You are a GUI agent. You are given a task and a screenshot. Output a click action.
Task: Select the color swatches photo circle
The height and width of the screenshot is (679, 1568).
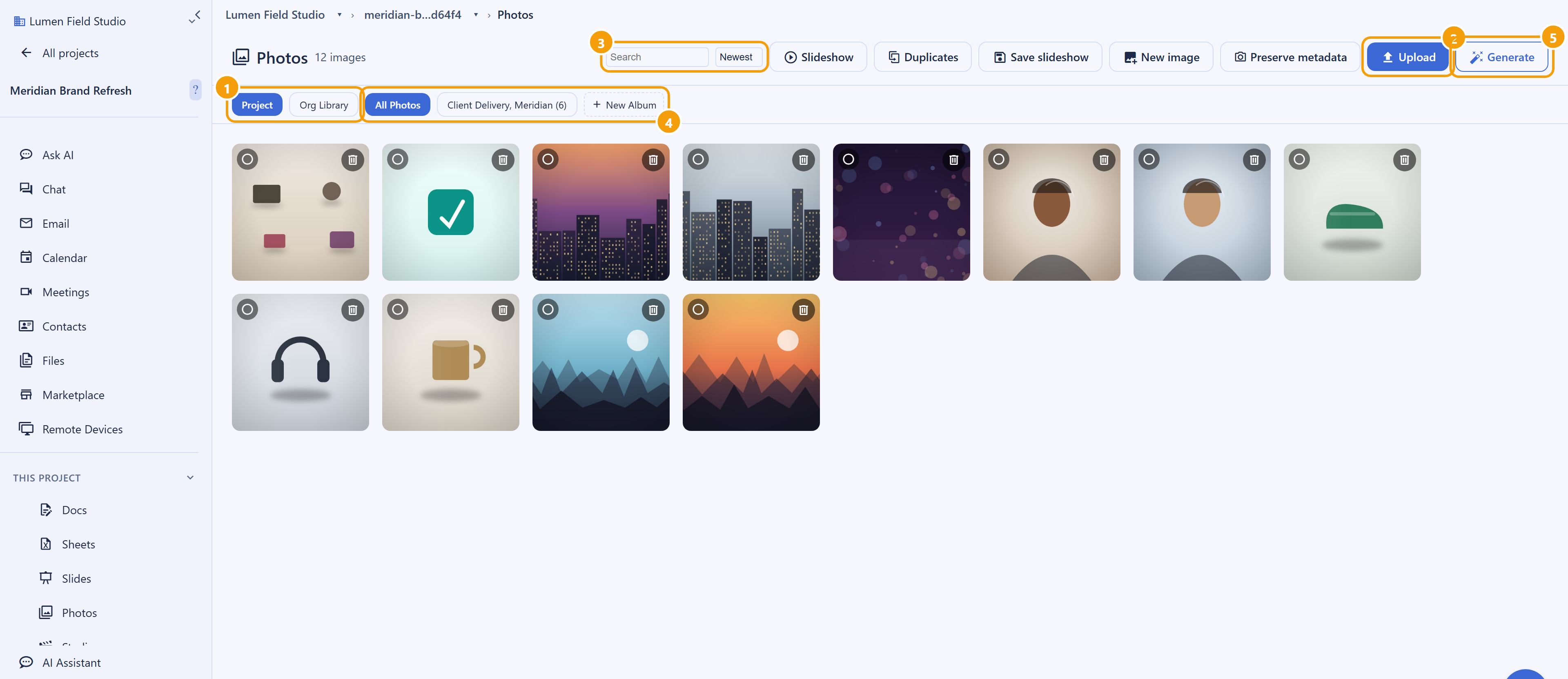pos(247,160)
